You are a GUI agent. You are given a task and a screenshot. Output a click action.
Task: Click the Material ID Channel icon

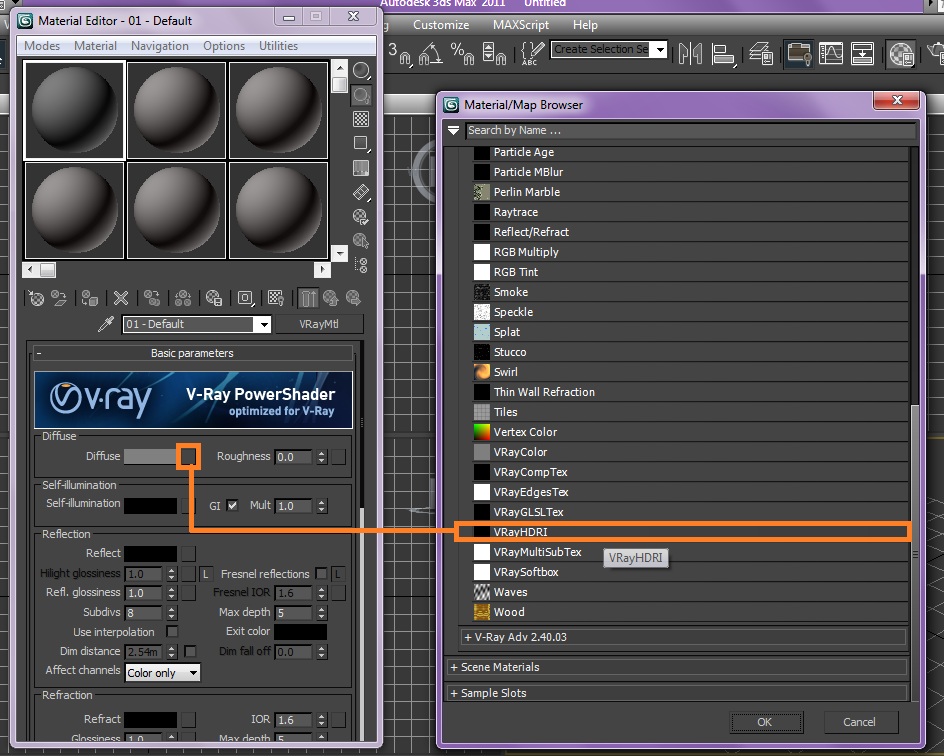(x=245, y=298)
